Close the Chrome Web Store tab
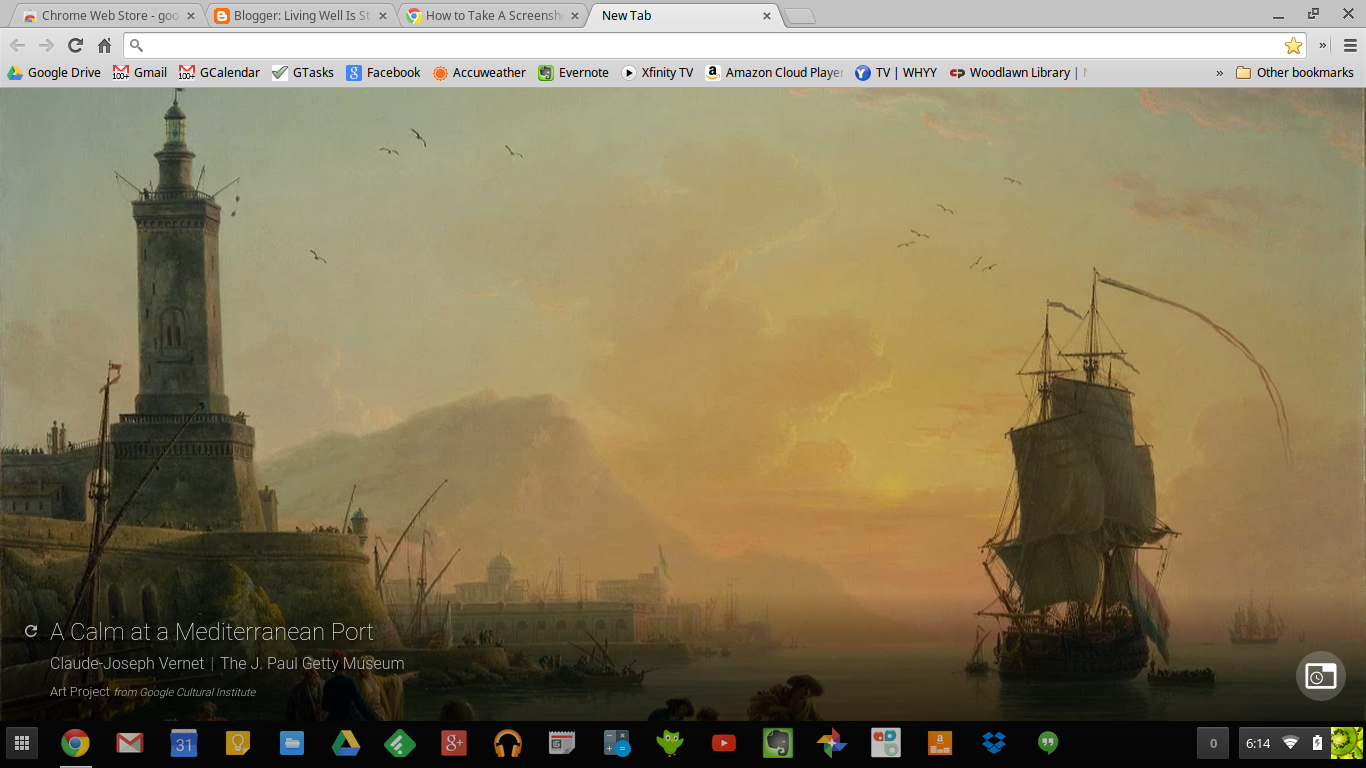The image size is (1366, 768). click(191, 16)
